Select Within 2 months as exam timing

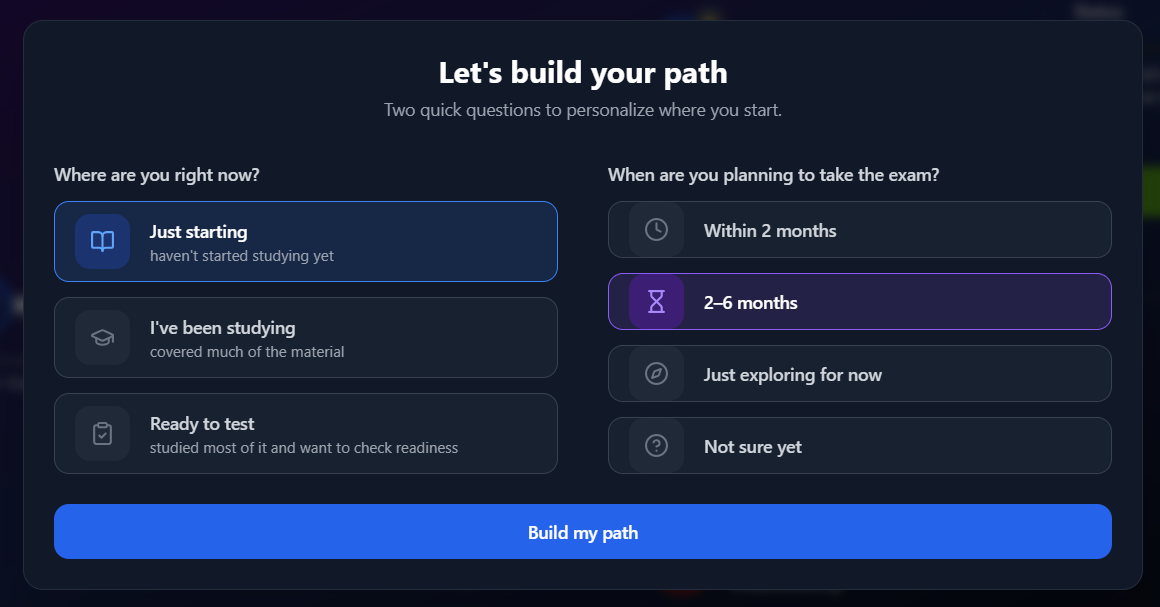(860, 229)
